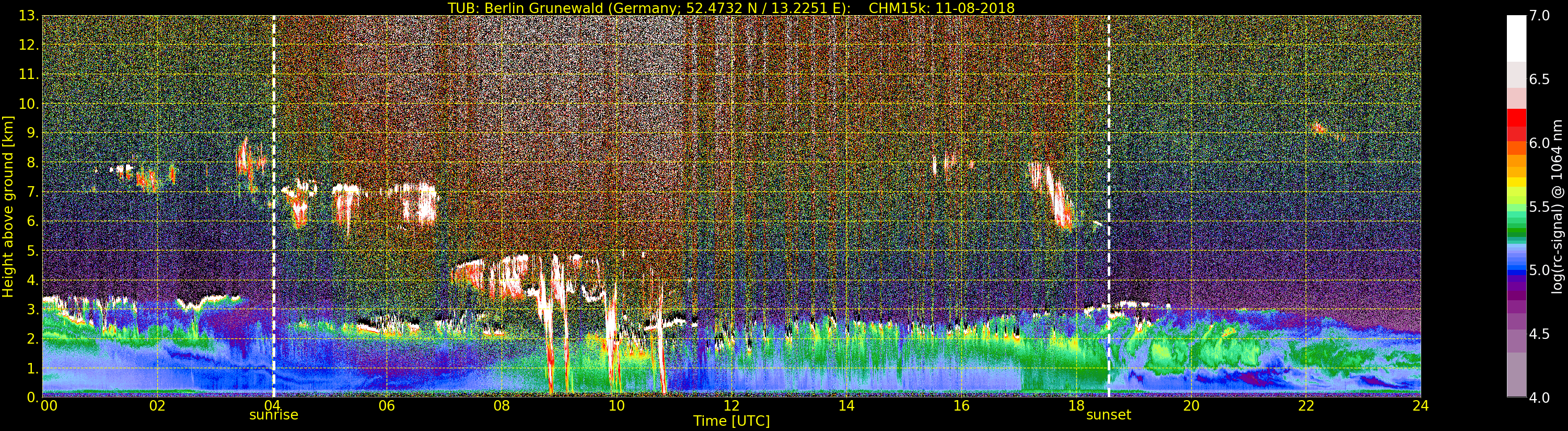Click the white dashed sunrise line
This screenshot has width=1568, height=431.
pos(273,206)
